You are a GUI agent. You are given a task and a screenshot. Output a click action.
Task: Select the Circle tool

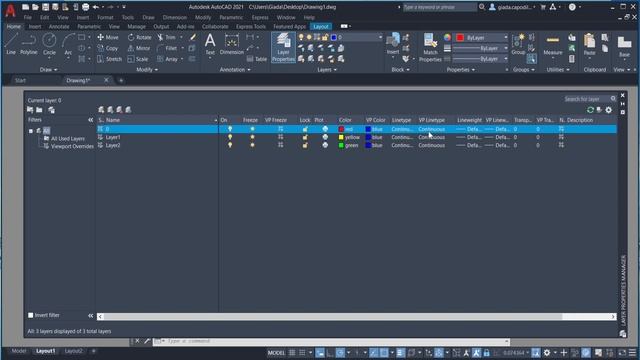(49, 44)
